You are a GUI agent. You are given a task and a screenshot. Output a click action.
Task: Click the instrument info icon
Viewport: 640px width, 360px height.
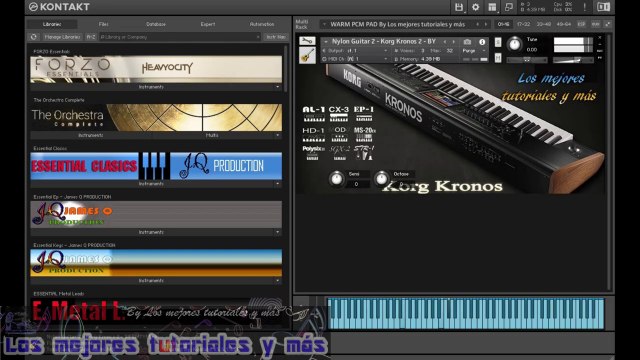click(x=482, y=42)
